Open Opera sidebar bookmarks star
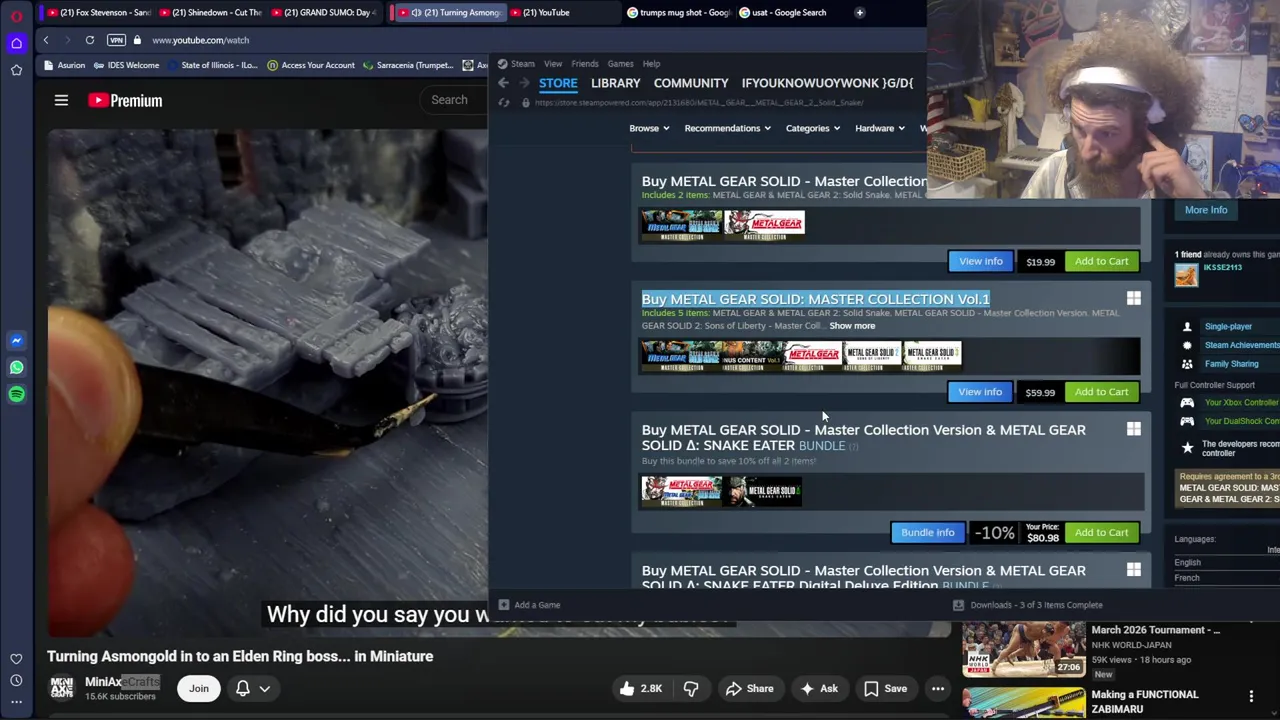 [16, 70]
